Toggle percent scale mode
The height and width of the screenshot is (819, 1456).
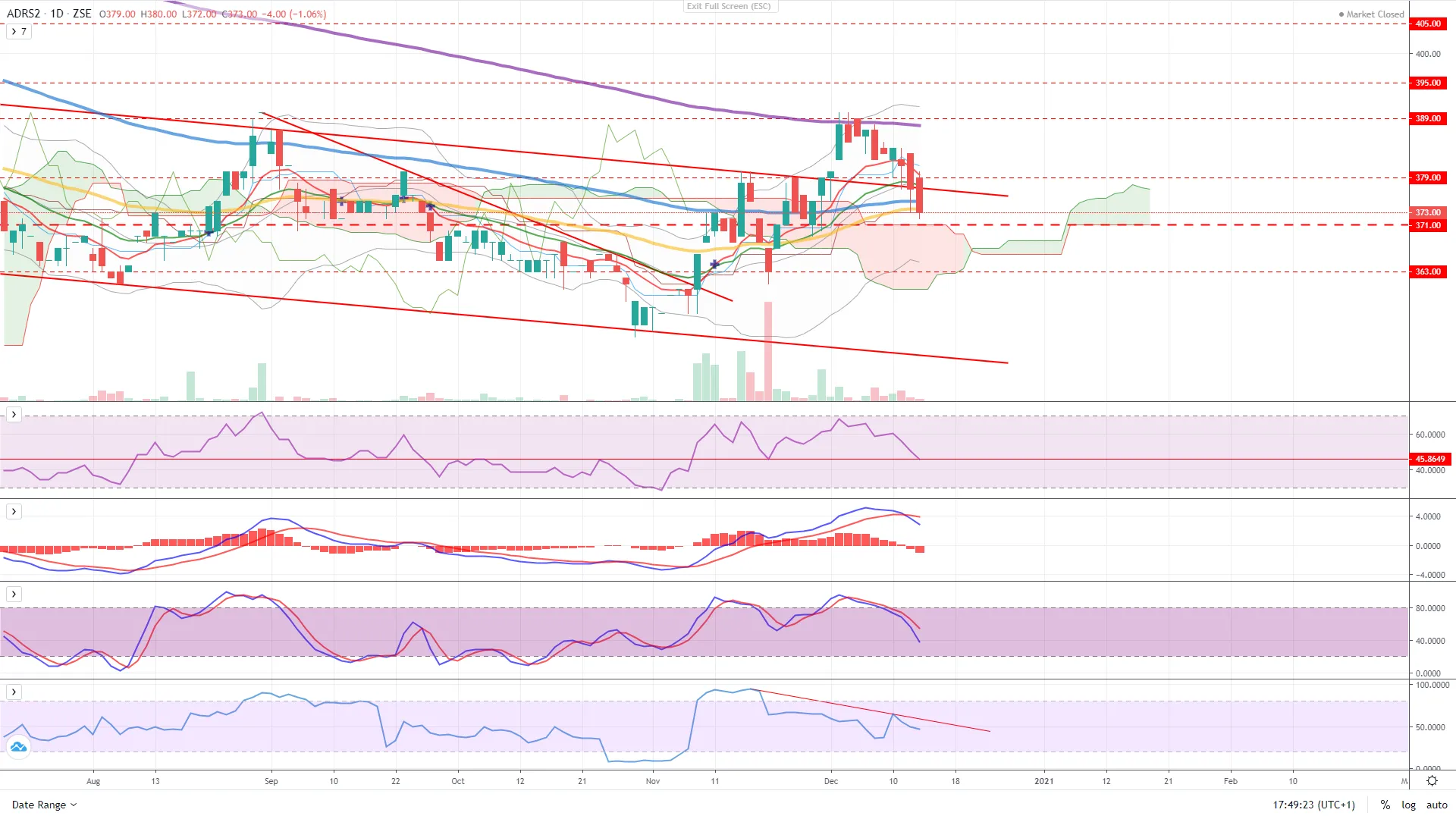(x=1385, y=805)
